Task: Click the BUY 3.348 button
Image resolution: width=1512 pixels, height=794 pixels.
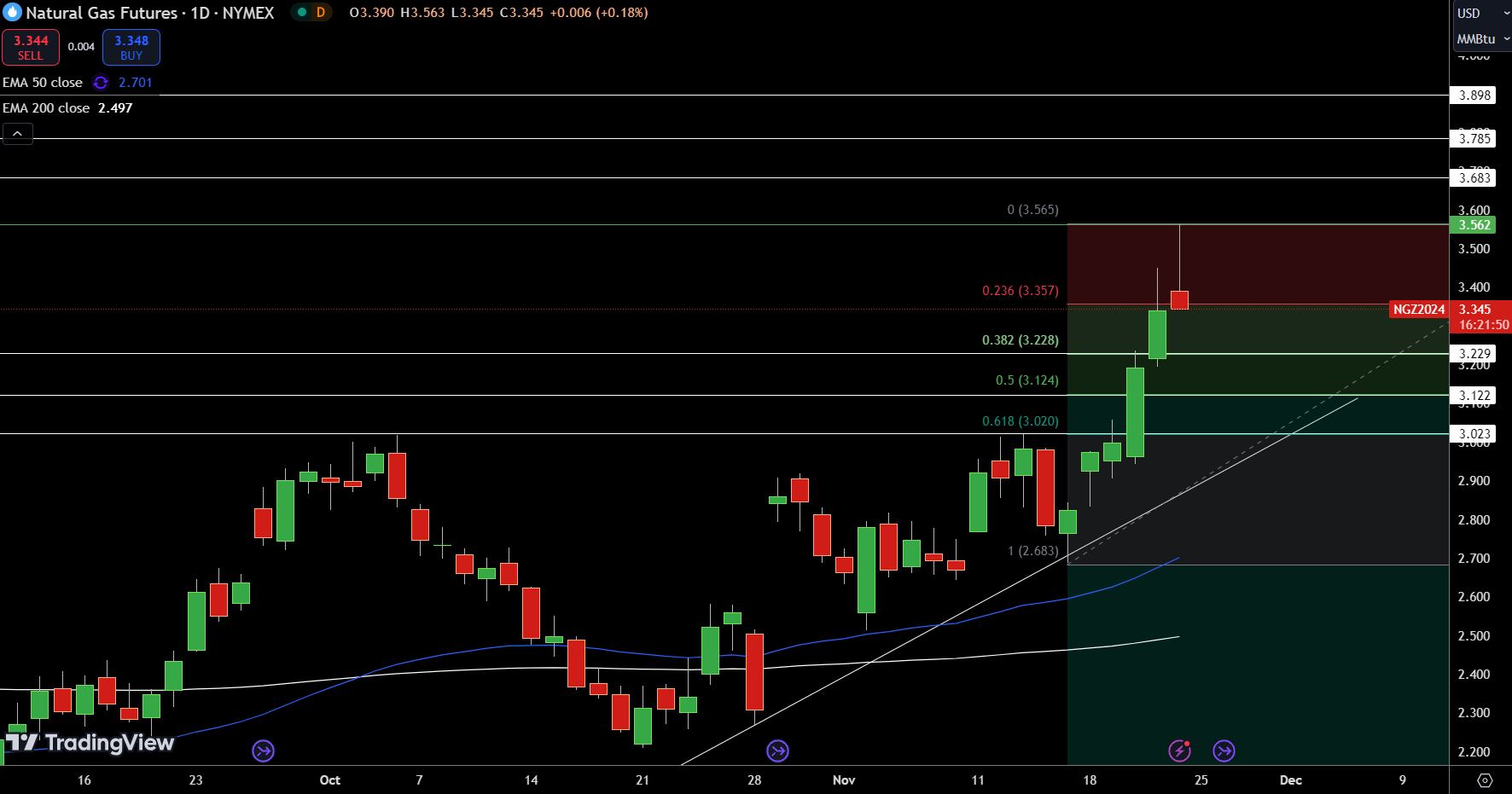Action: (131, 48)
